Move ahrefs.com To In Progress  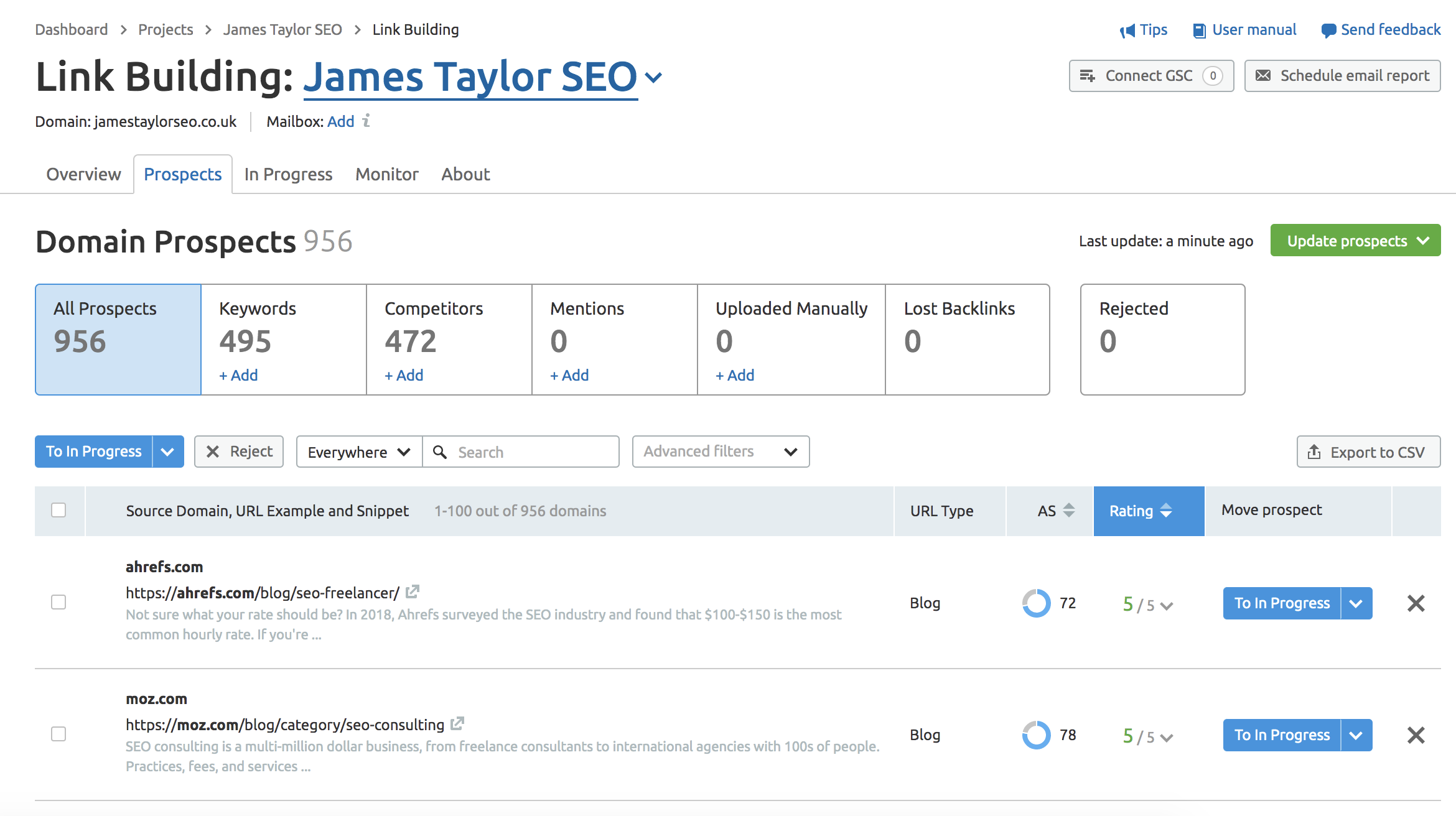pyautogui.click(x=1282, y=603)
